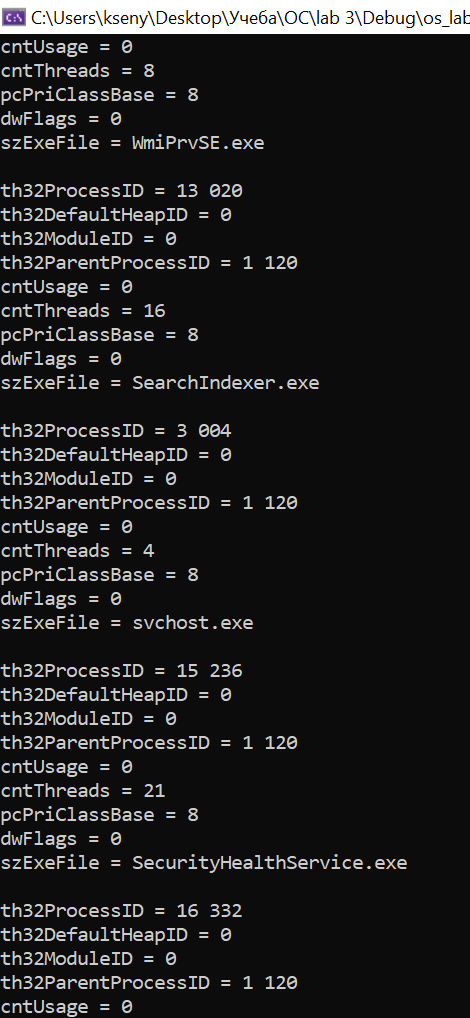470x1018 pixels.
Task: Click cntUsage line of the SearchIndexer.exe entry
Action: 66,287
